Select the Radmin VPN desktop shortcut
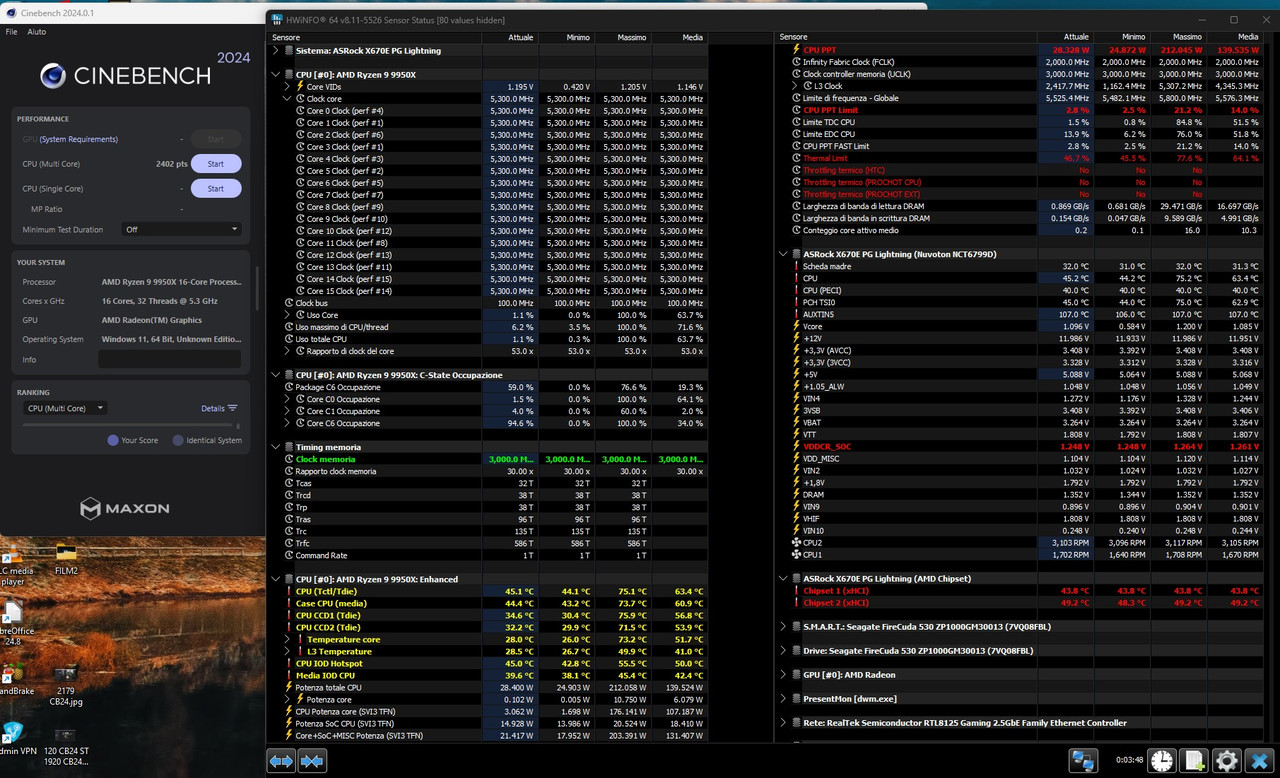This screenshot has width=1280, height=778. tap(16, 739)
